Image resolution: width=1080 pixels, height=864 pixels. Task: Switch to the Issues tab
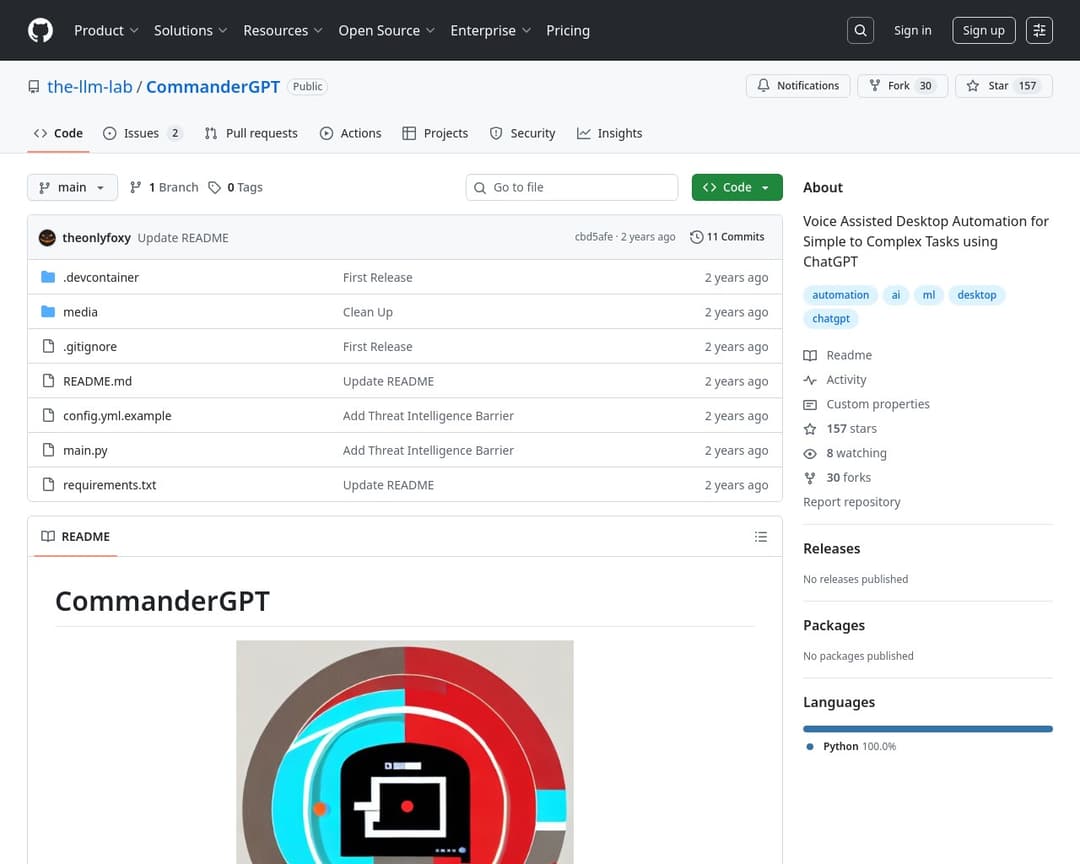coord(141,134)
